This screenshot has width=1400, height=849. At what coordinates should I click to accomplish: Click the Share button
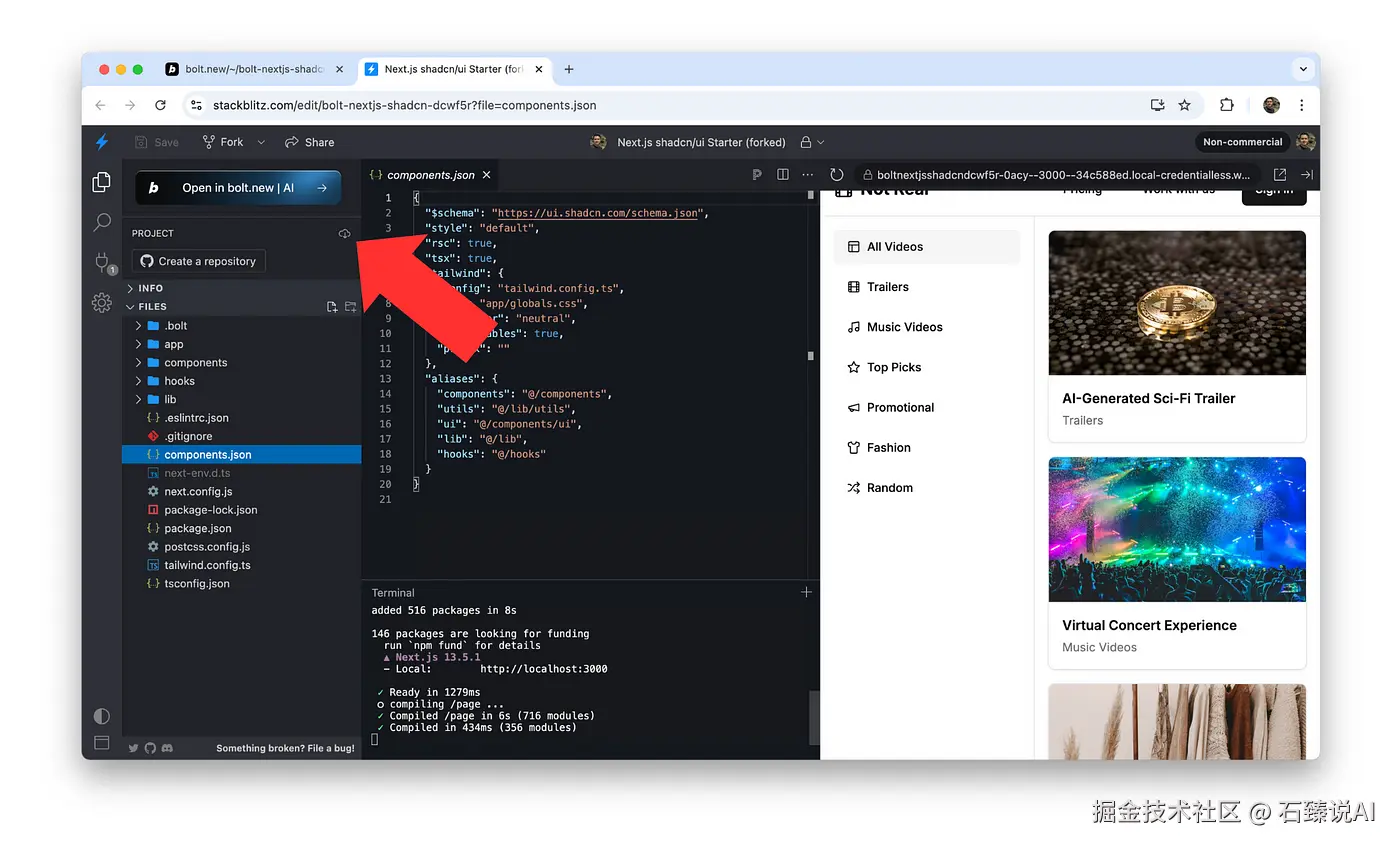click(x=310, y=142)
